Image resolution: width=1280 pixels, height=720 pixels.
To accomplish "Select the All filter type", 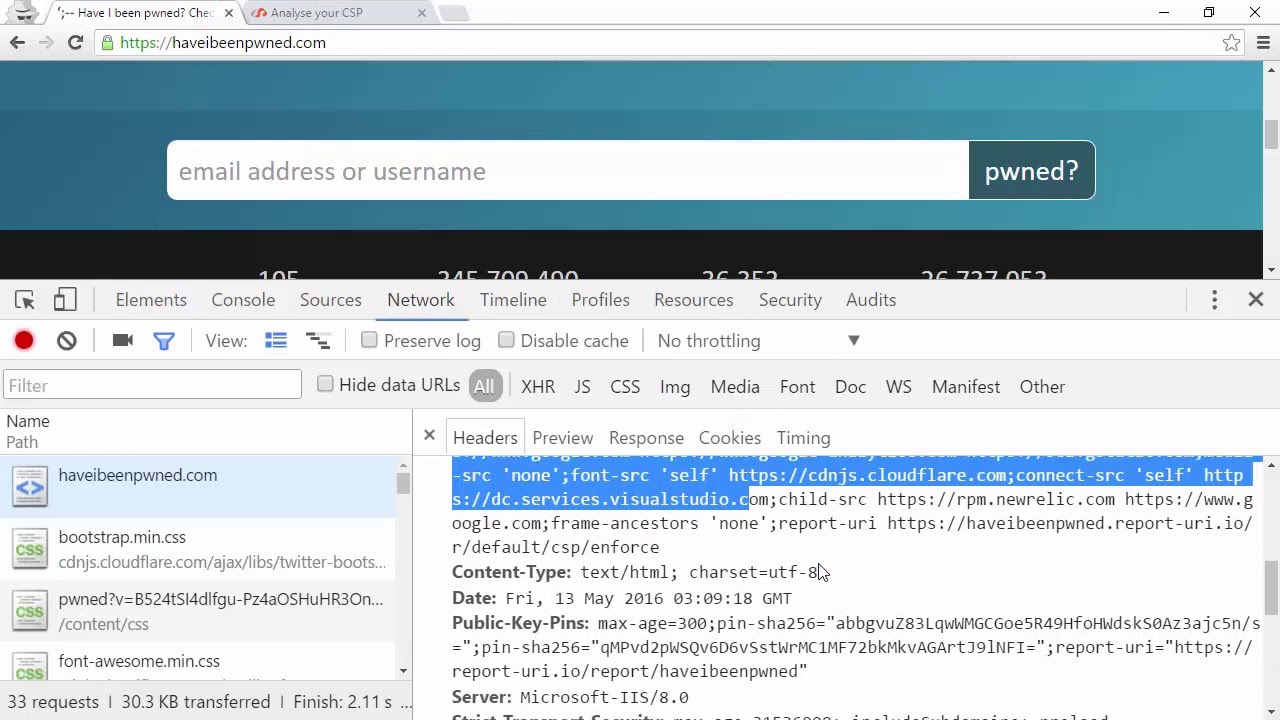I will [484, 387].
